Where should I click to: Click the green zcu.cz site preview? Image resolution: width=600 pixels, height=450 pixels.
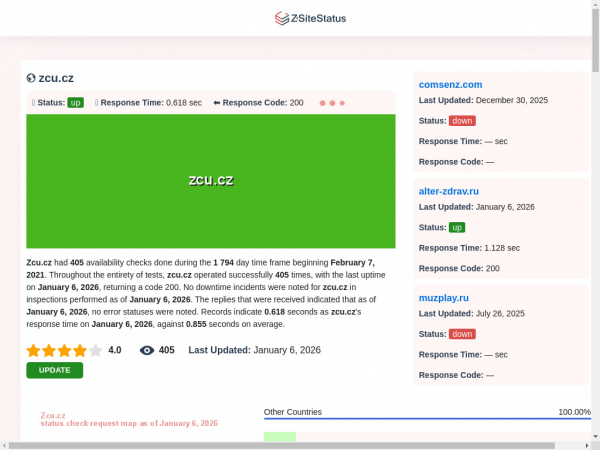pos(210,181)
